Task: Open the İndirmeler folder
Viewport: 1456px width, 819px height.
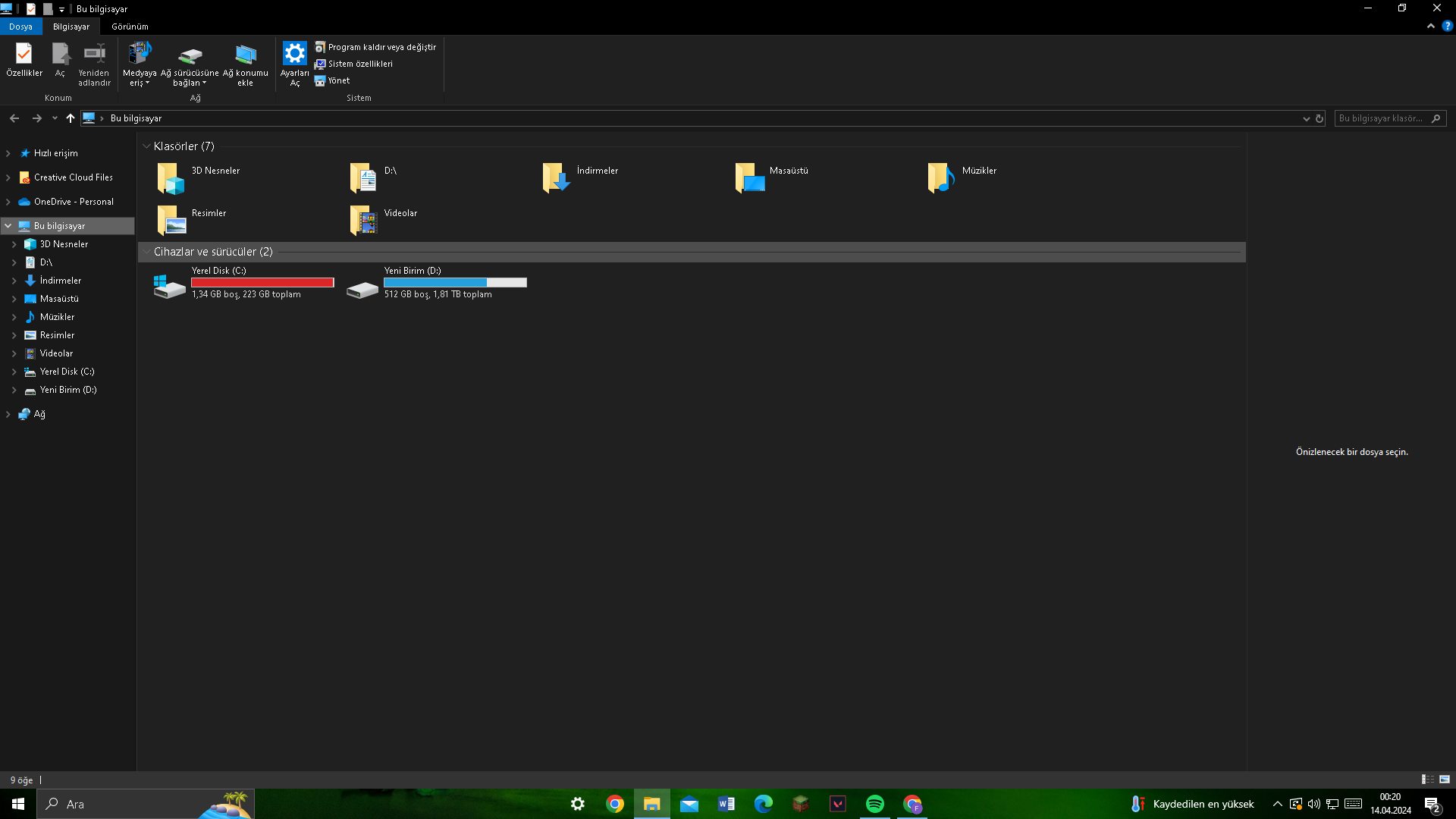Action: [x=556, y=178]
